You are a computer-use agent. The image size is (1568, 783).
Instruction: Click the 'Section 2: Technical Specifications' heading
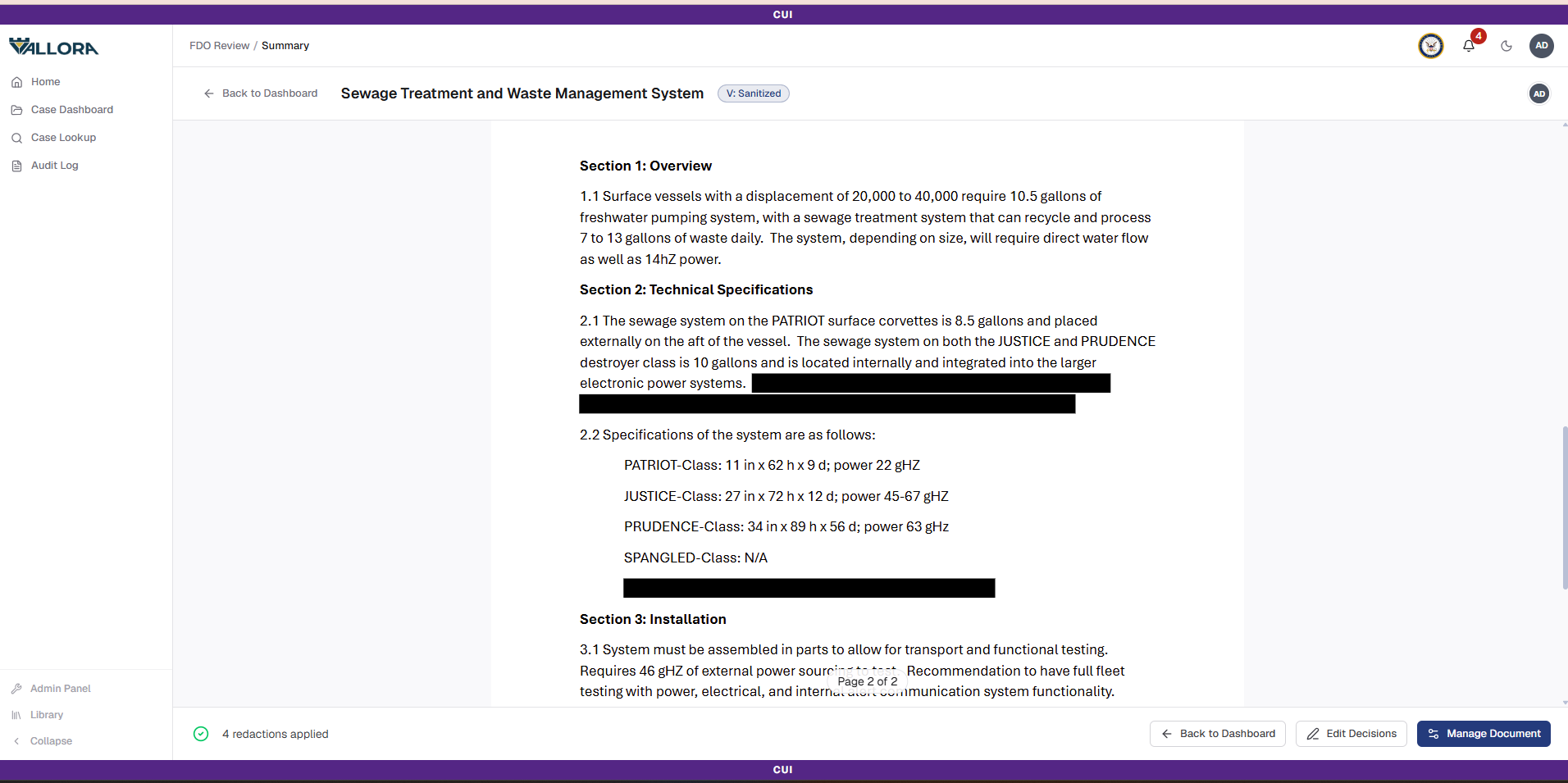(696, 289)
